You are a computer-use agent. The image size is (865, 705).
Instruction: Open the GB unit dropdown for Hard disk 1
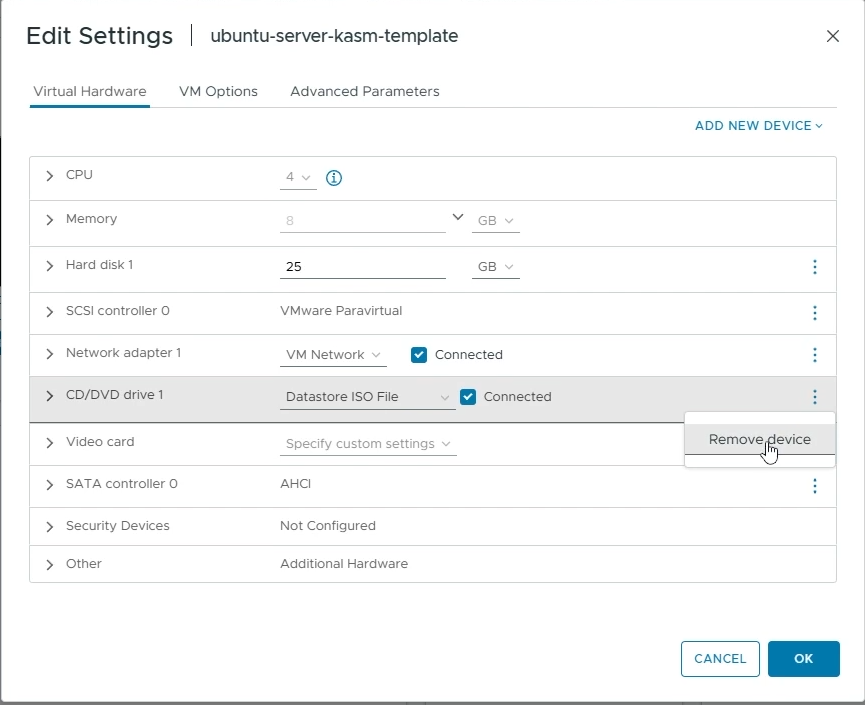(495, 266)
